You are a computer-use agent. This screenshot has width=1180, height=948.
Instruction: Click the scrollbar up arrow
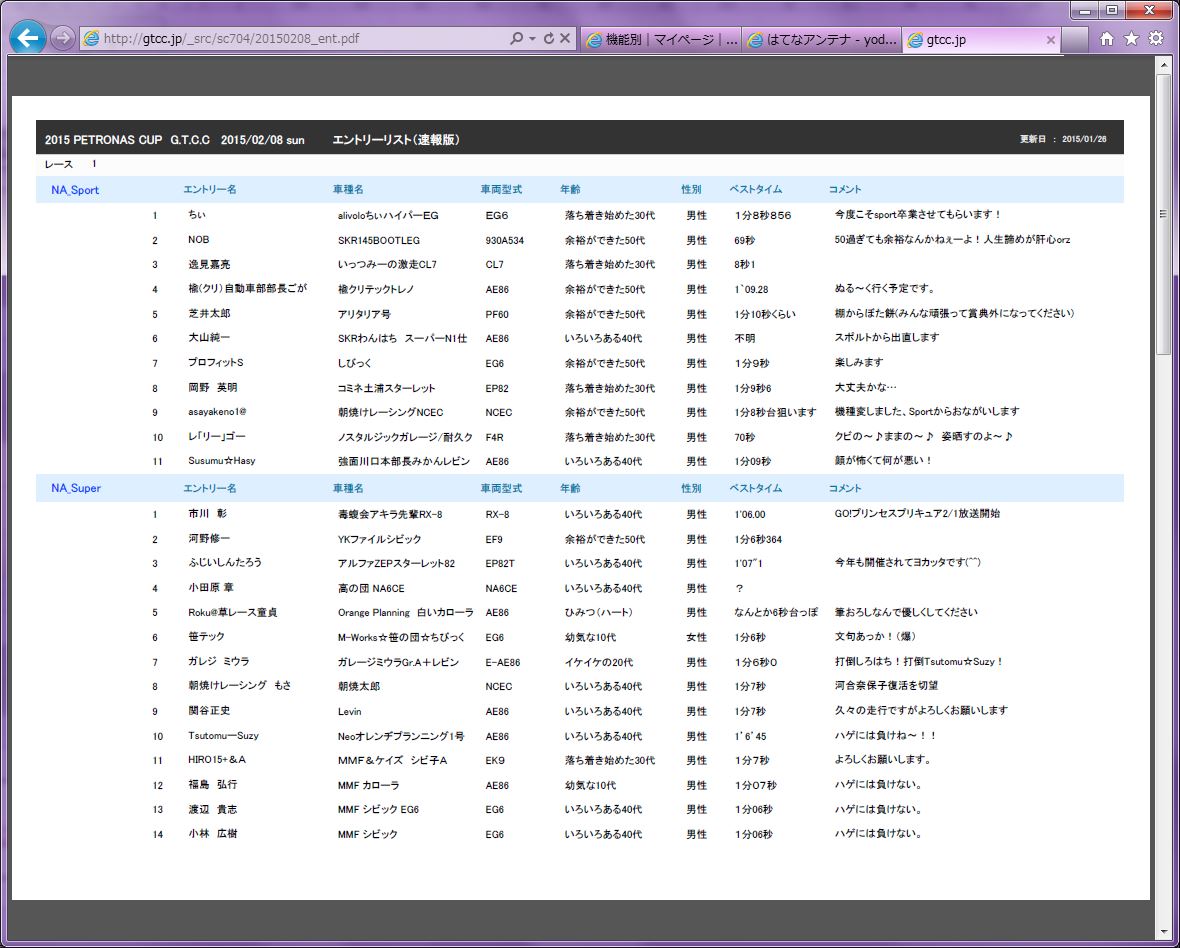point(1163,65)
